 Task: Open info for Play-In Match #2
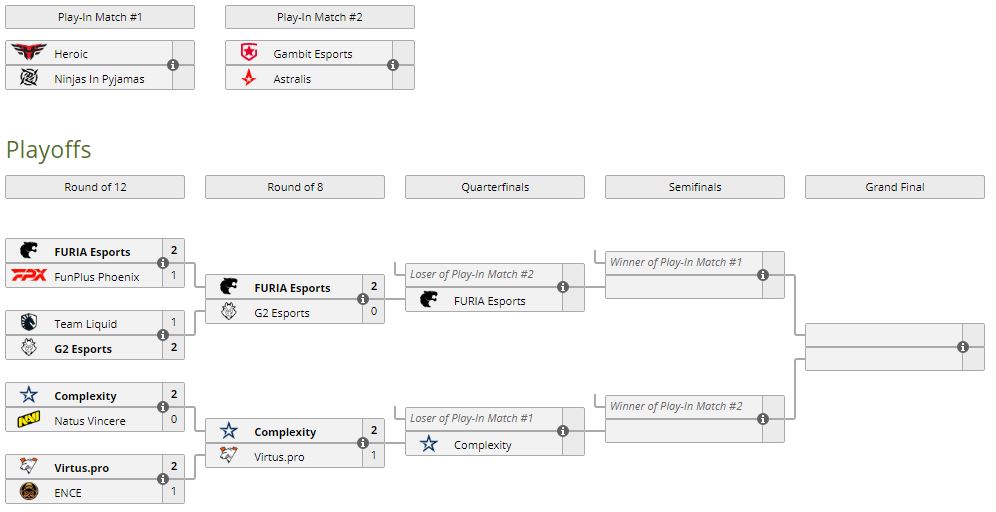click(x=393, y=65)
